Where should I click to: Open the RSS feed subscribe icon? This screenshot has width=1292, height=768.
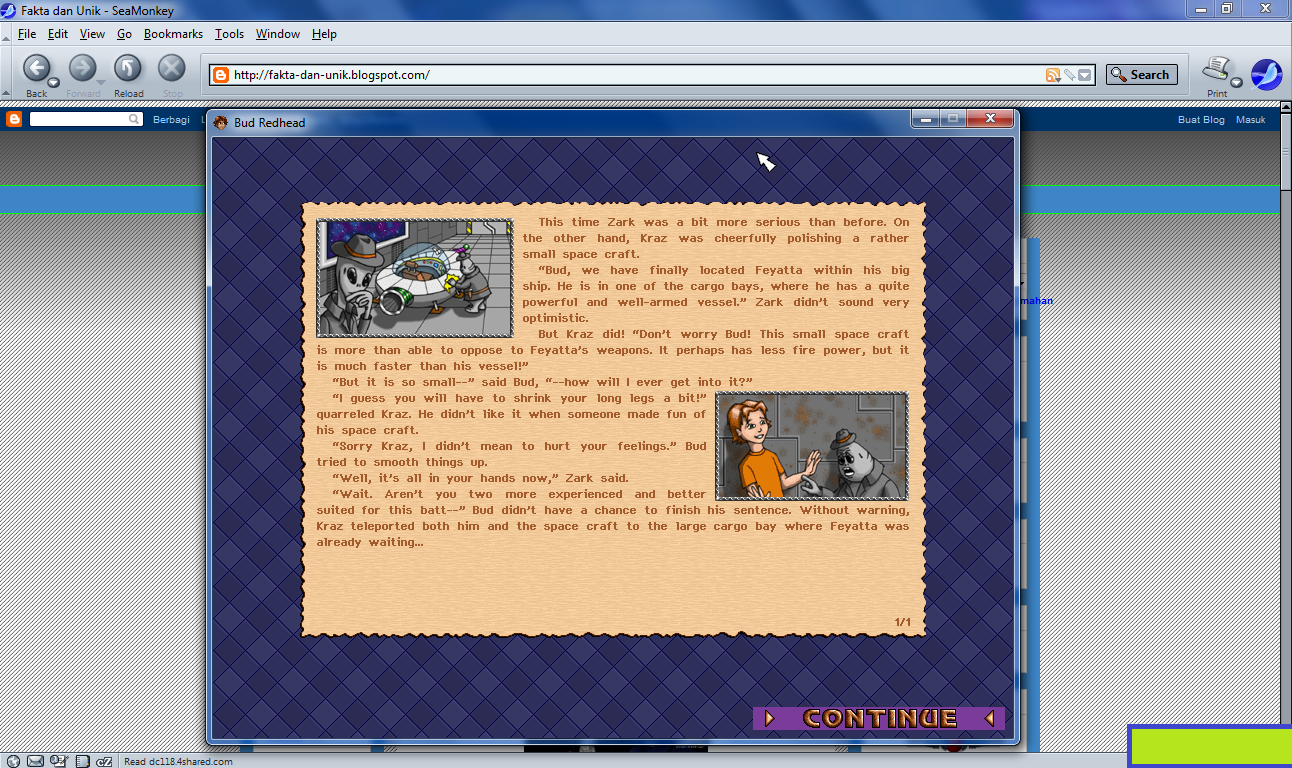(x=1052, y=75)
